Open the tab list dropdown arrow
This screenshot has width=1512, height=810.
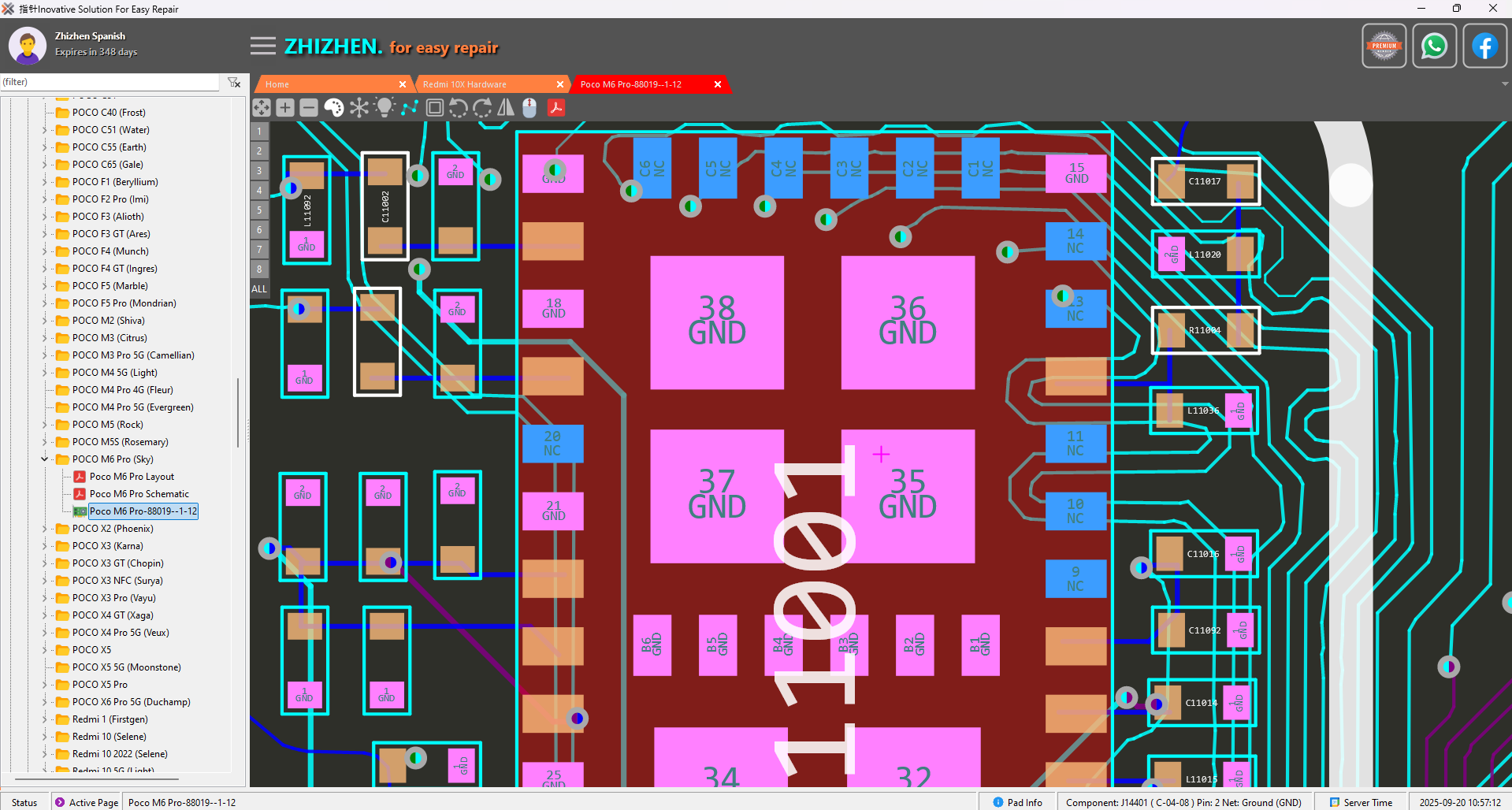(x=1505, y=84)
